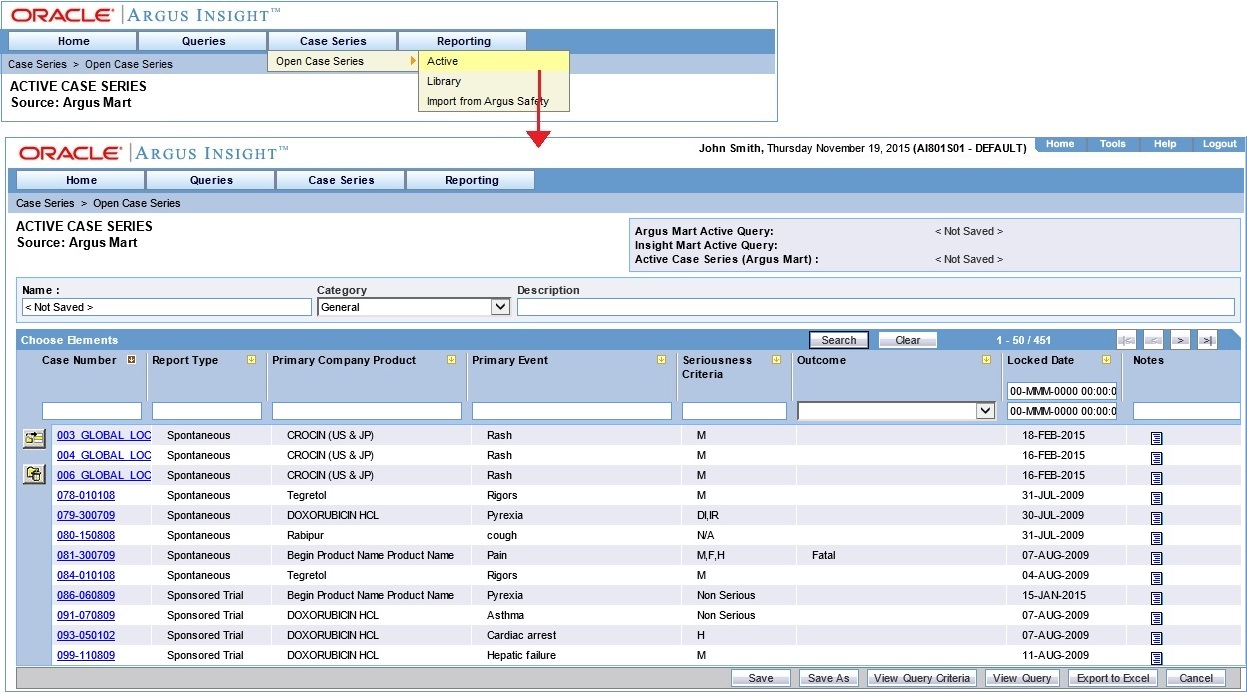Open the notes icon for case 086-060809
The height and width of the screenshot is (692, 1247).
click(x=1156, y=598)
